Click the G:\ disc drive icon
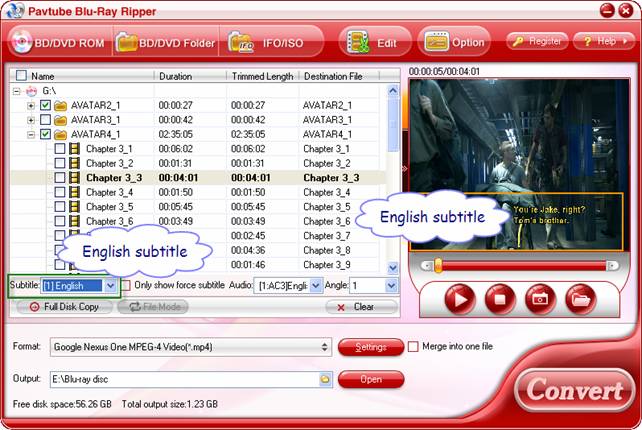Screen dimensions: 642x430 pos(32,91)
